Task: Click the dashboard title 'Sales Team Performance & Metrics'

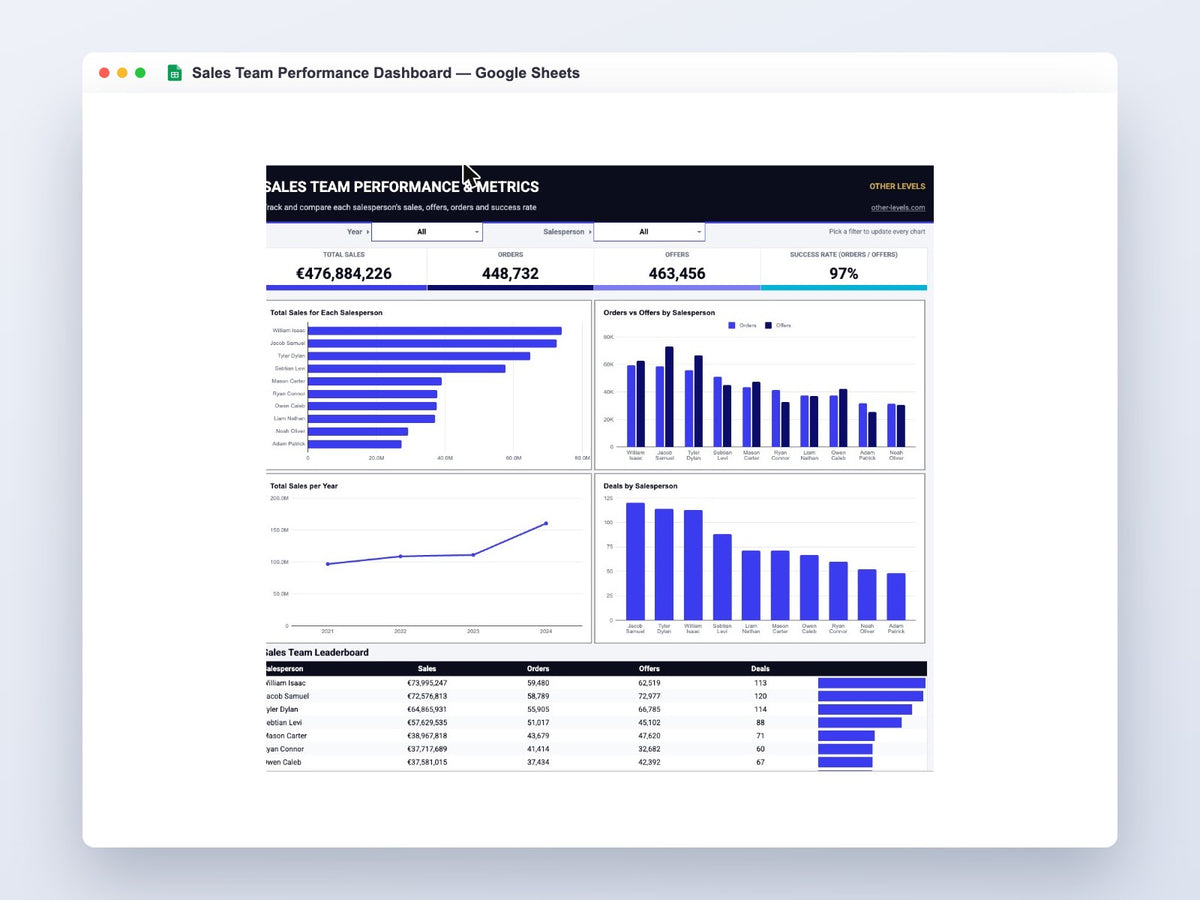Action: click(402, 186)
